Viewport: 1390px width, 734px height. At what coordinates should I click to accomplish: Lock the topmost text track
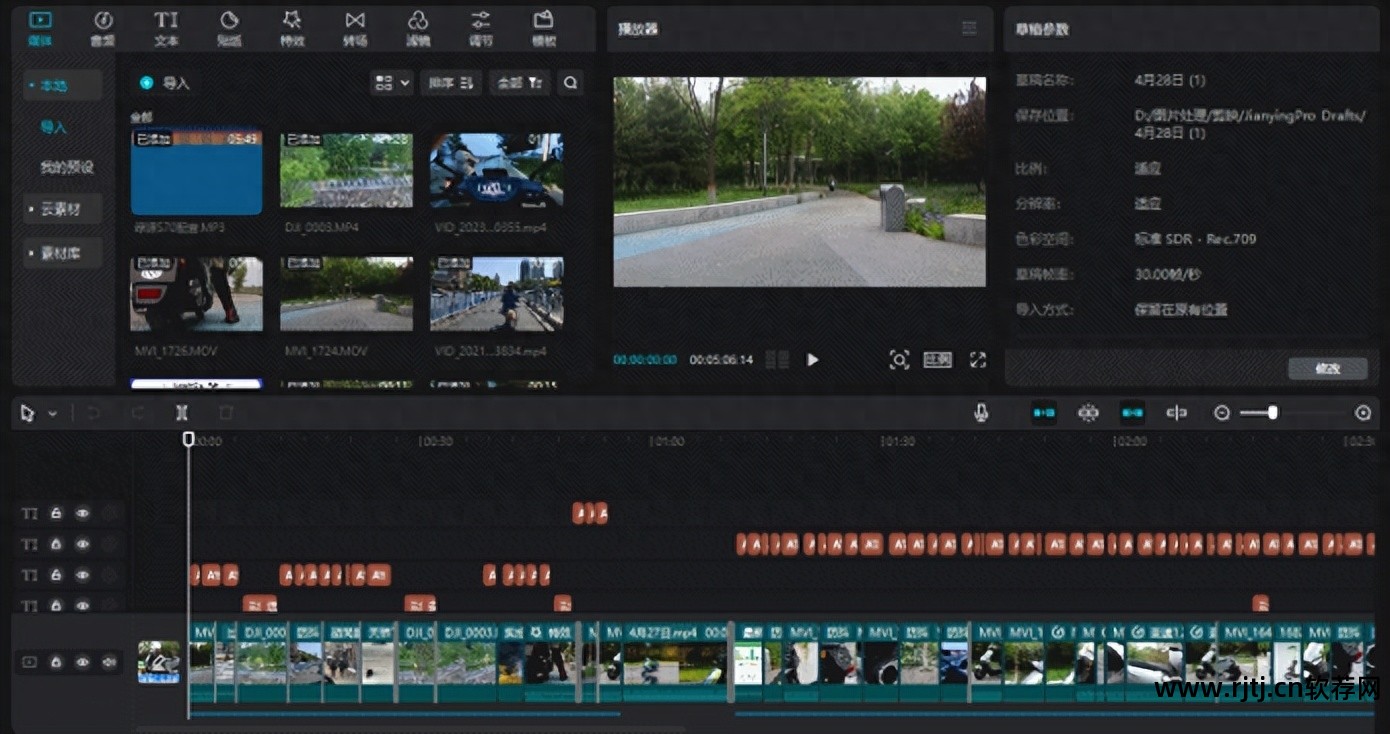57,513
